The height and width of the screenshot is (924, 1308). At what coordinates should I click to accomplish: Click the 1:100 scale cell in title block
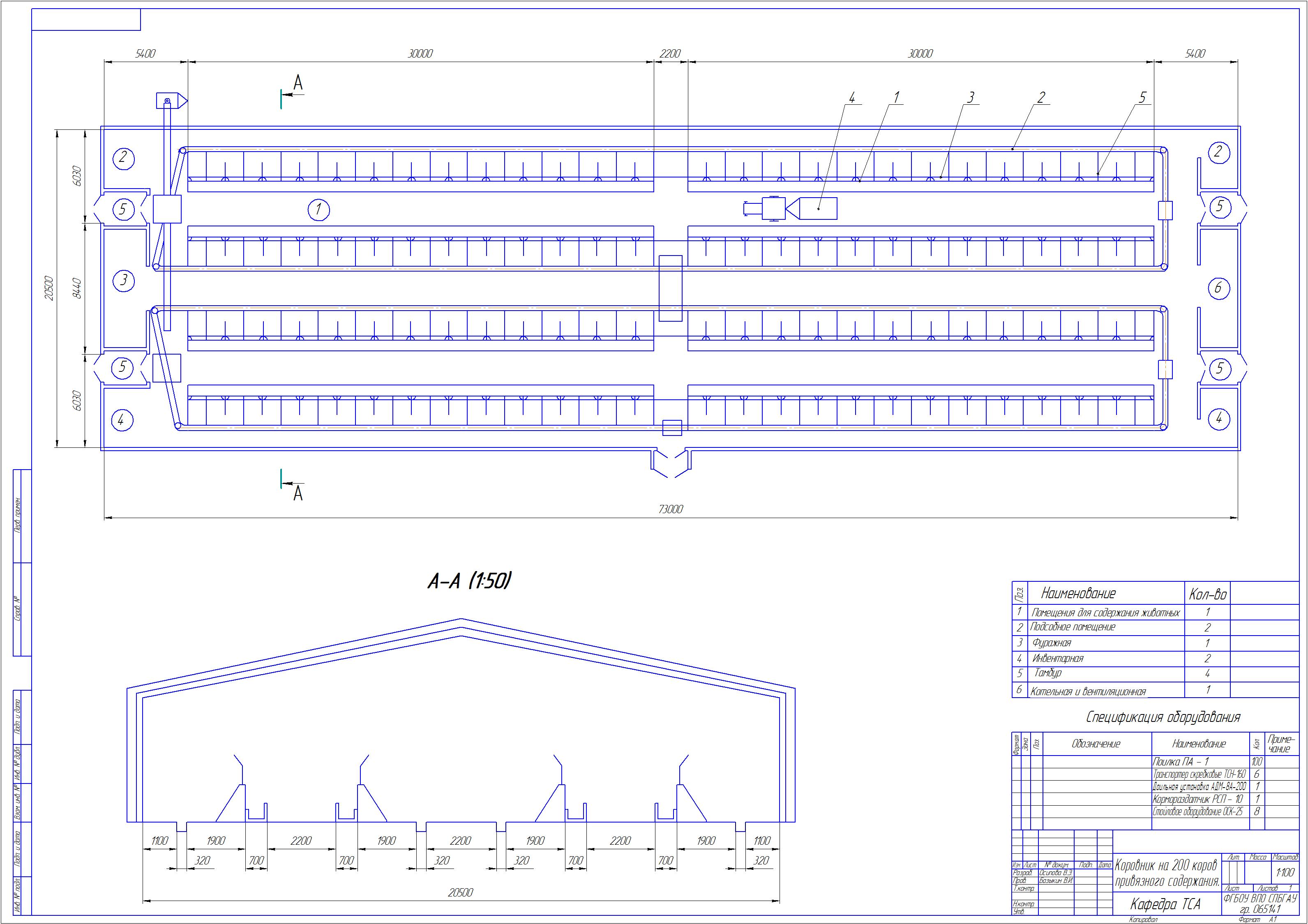tap(1285, 872)
